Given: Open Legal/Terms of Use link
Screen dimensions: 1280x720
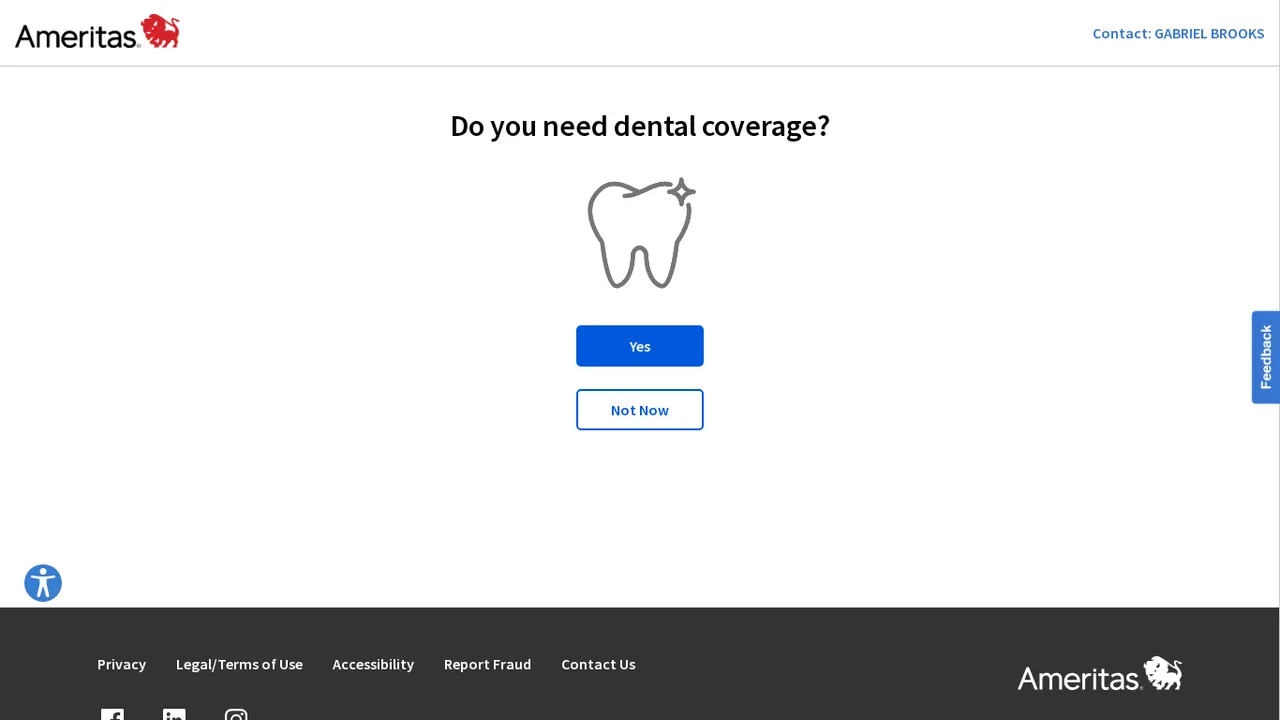Looking at the screenshot, I should click(x=239, y=664).
